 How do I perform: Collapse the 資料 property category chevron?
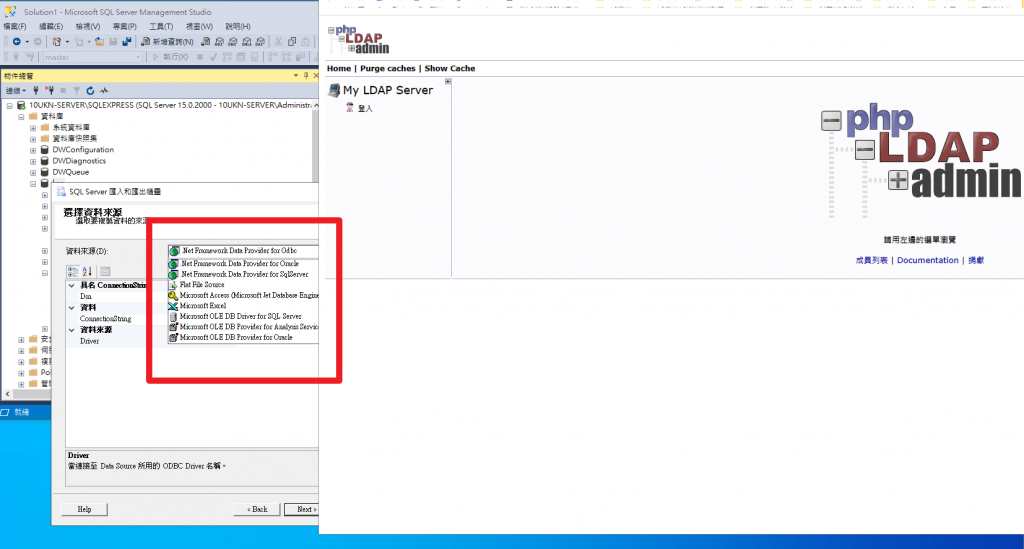click(72, 307)
